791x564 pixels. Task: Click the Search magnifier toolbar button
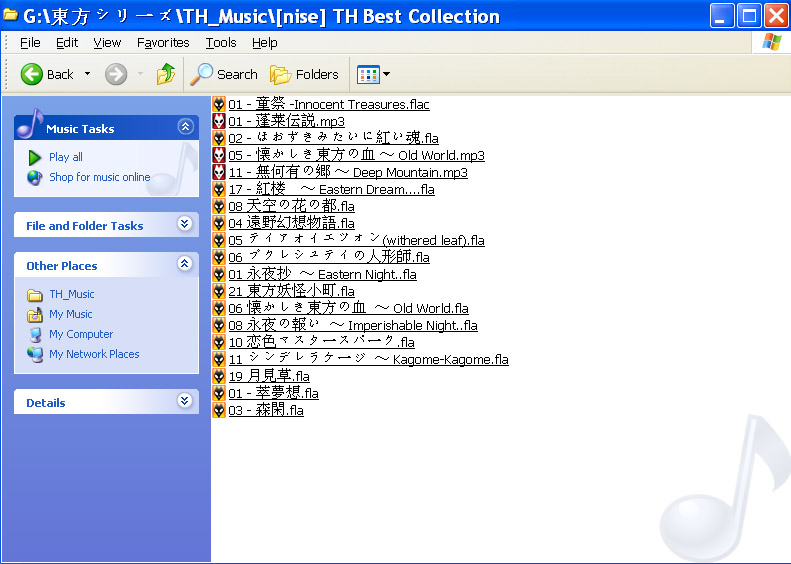click(223, 74)
